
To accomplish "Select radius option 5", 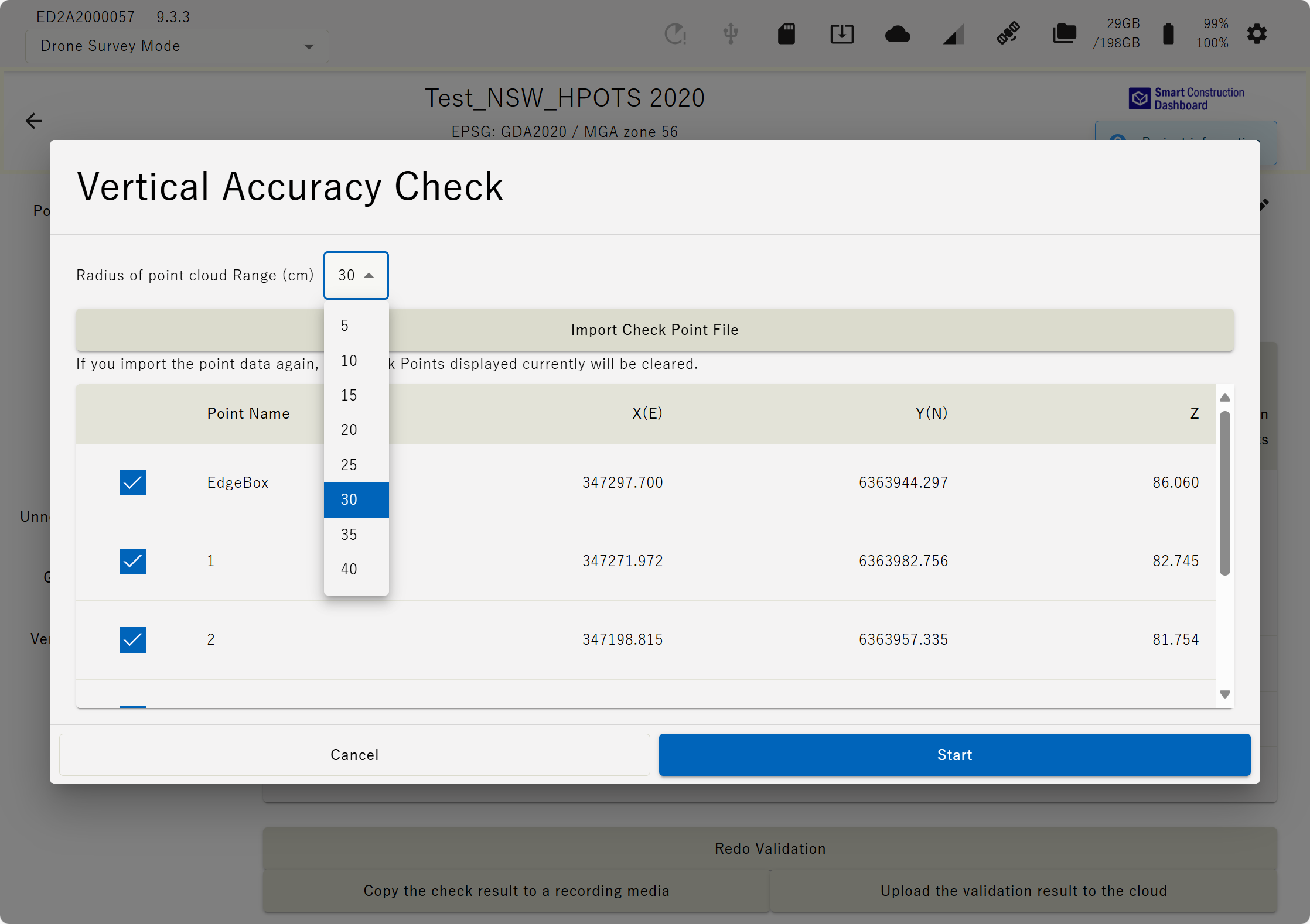I will tap(356, 326).
